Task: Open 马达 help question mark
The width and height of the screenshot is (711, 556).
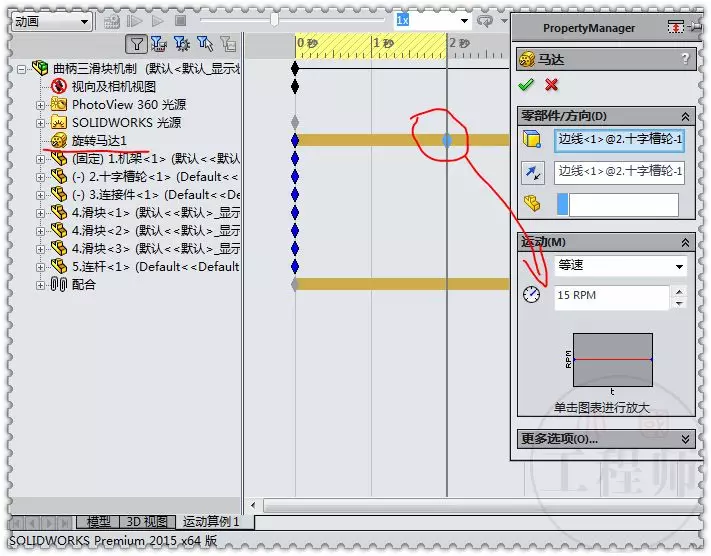Action: [x=685, y=59]
